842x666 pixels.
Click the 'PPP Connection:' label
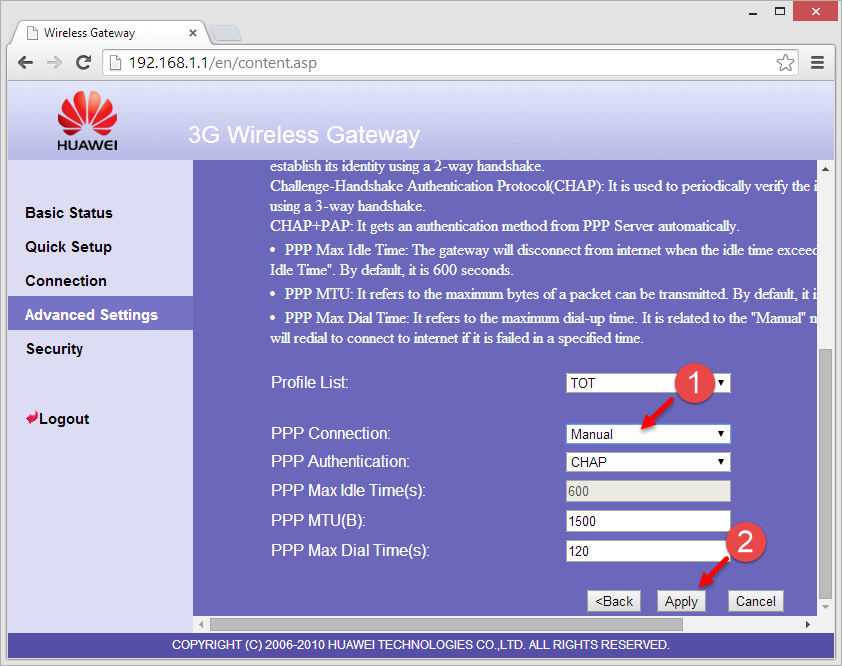(x=331, y=433)
